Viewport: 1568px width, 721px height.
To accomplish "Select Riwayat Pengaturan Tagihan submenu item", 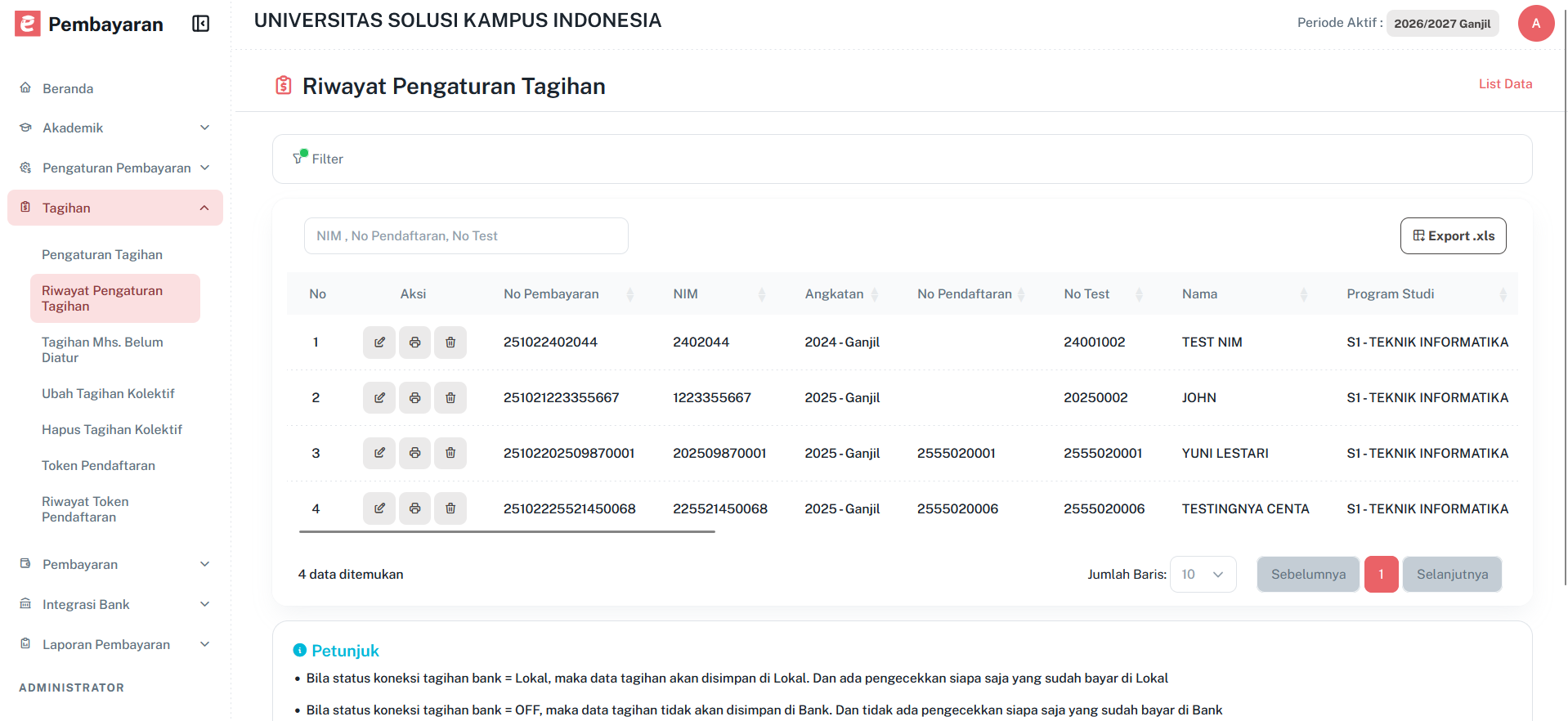I will (x=115, y=298).
